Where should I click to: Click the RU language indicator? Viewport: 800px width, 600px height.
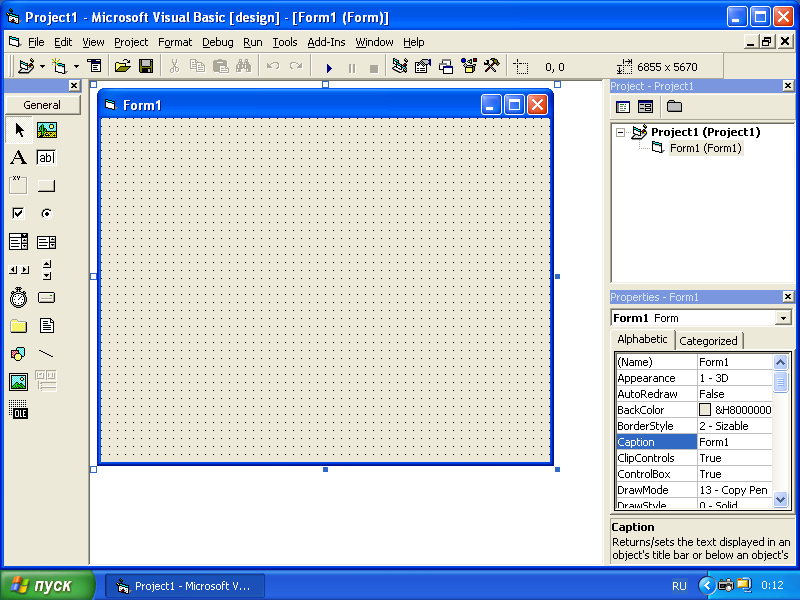click(x=679, y=586)
